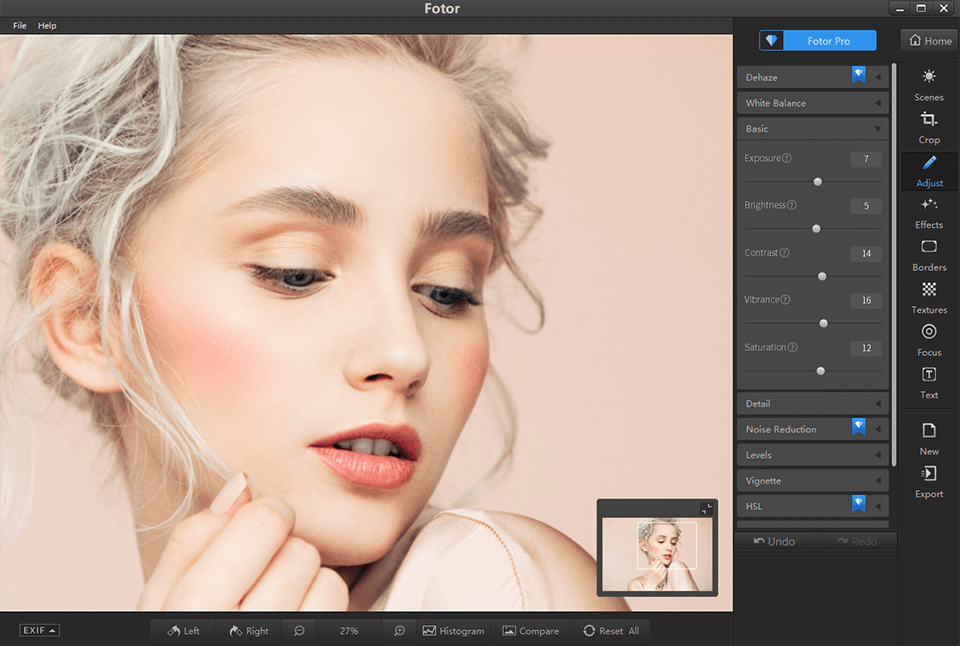Open the Focus tool
Screen dimensions: 960x646
pos(928,340)
